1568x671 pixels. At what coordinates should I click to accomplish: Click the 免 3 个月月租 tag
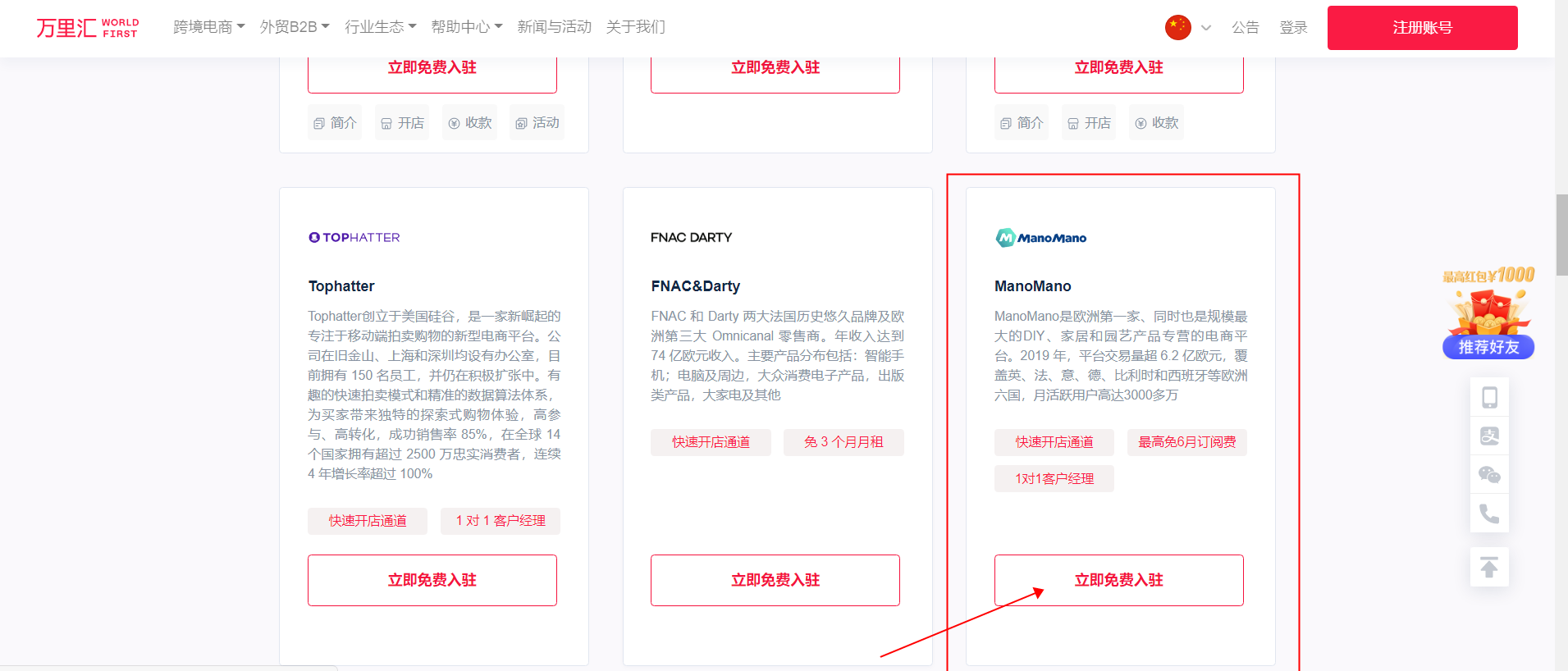(843, 442)
